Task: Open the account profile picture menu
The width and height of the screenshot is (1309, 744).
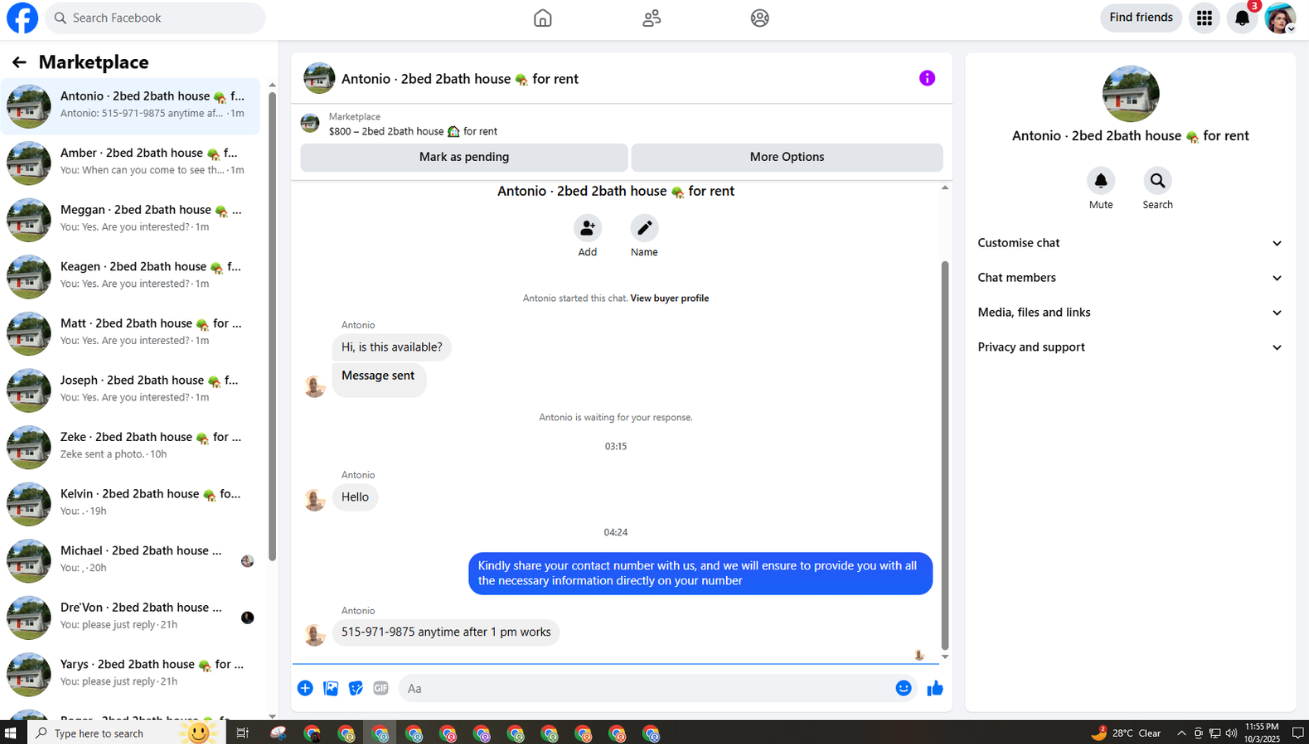Action: (x=1280, y=18)
